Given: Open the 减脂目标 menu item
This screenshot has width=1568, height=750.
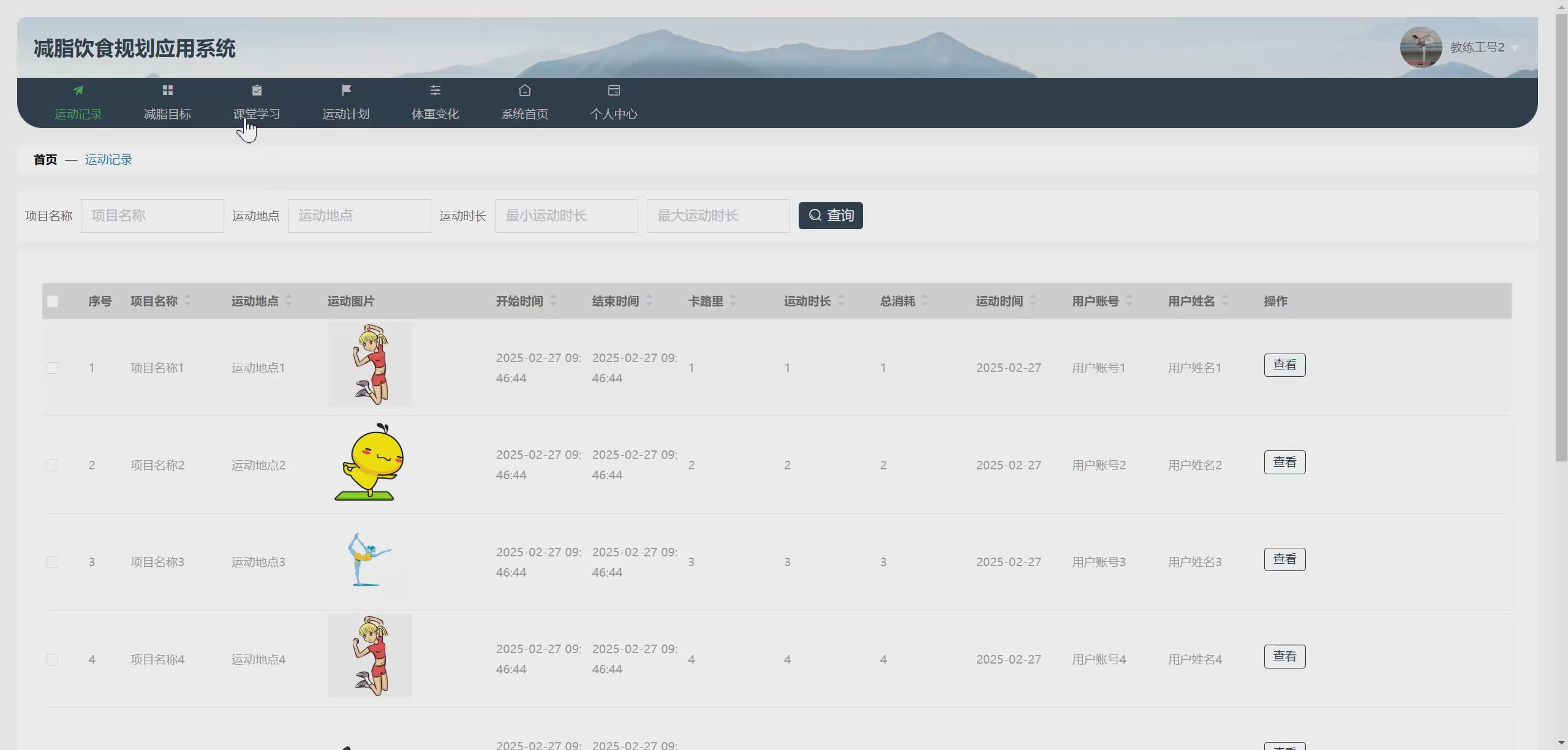Looking at the screenshot, I should click(168, 114).
